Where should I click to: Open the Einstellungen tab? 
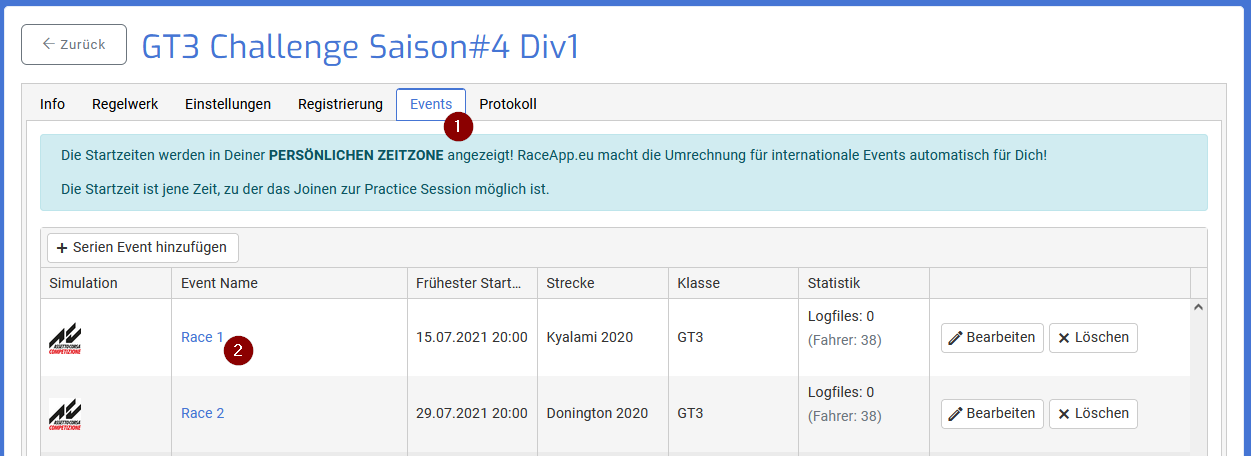[x=228, y=104]
